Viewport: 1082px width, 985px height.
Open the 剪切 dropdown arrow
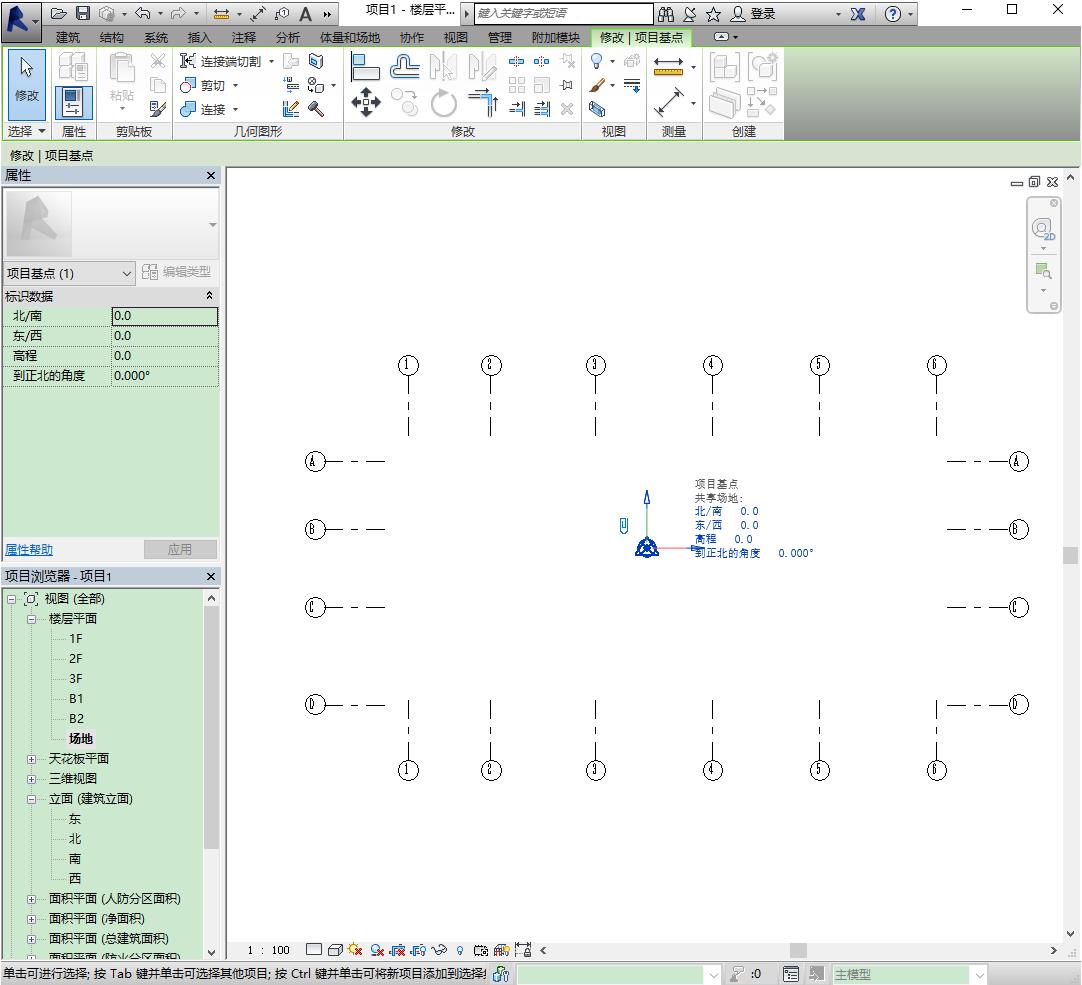click(235, 85)
